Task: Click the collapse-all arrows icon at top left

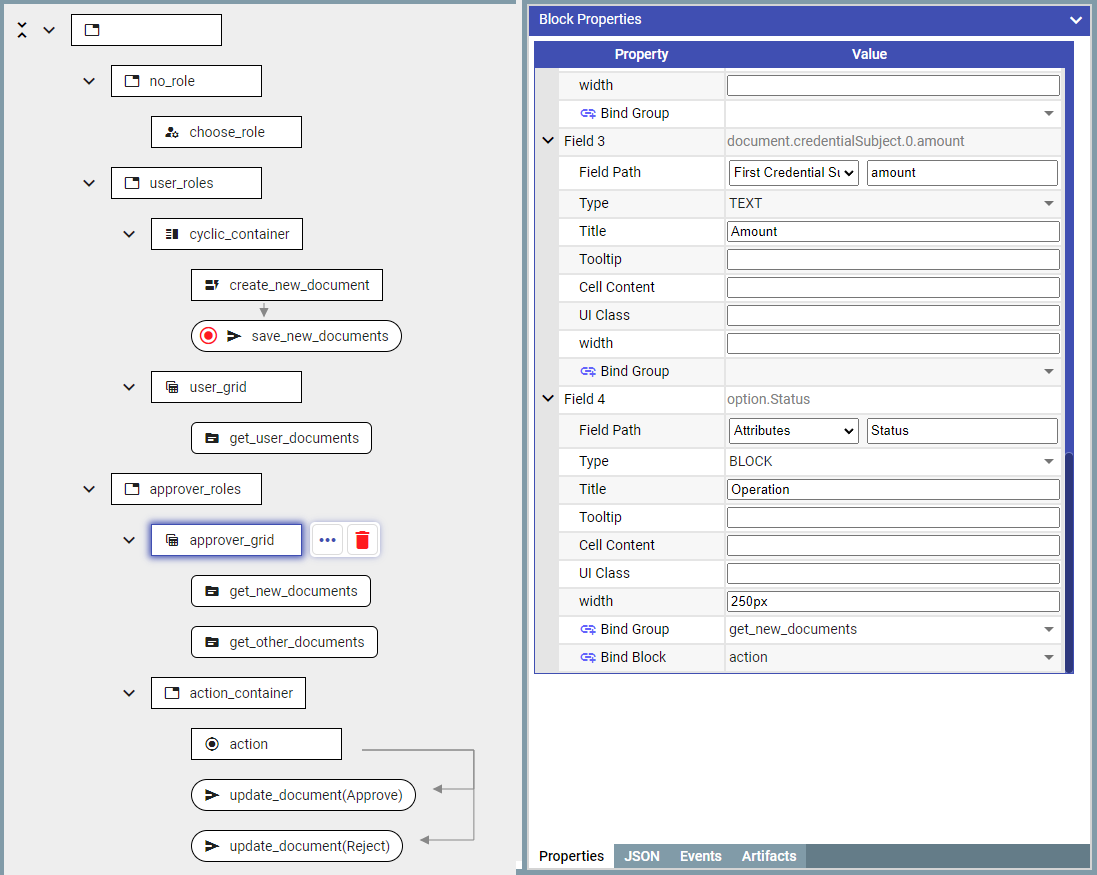Action: [22, 30]
